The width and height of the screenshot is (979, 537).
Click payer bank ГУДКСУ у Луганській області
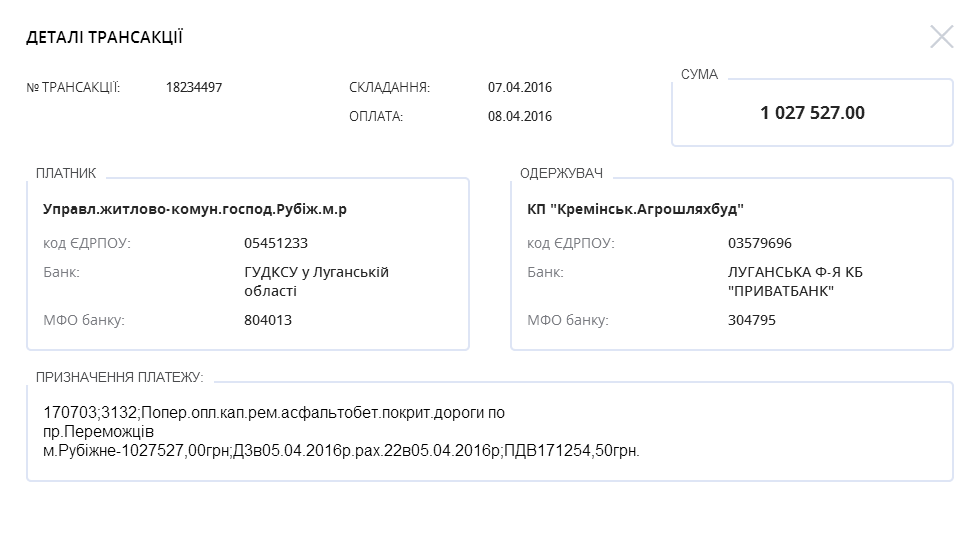click(x=316, y=281)
